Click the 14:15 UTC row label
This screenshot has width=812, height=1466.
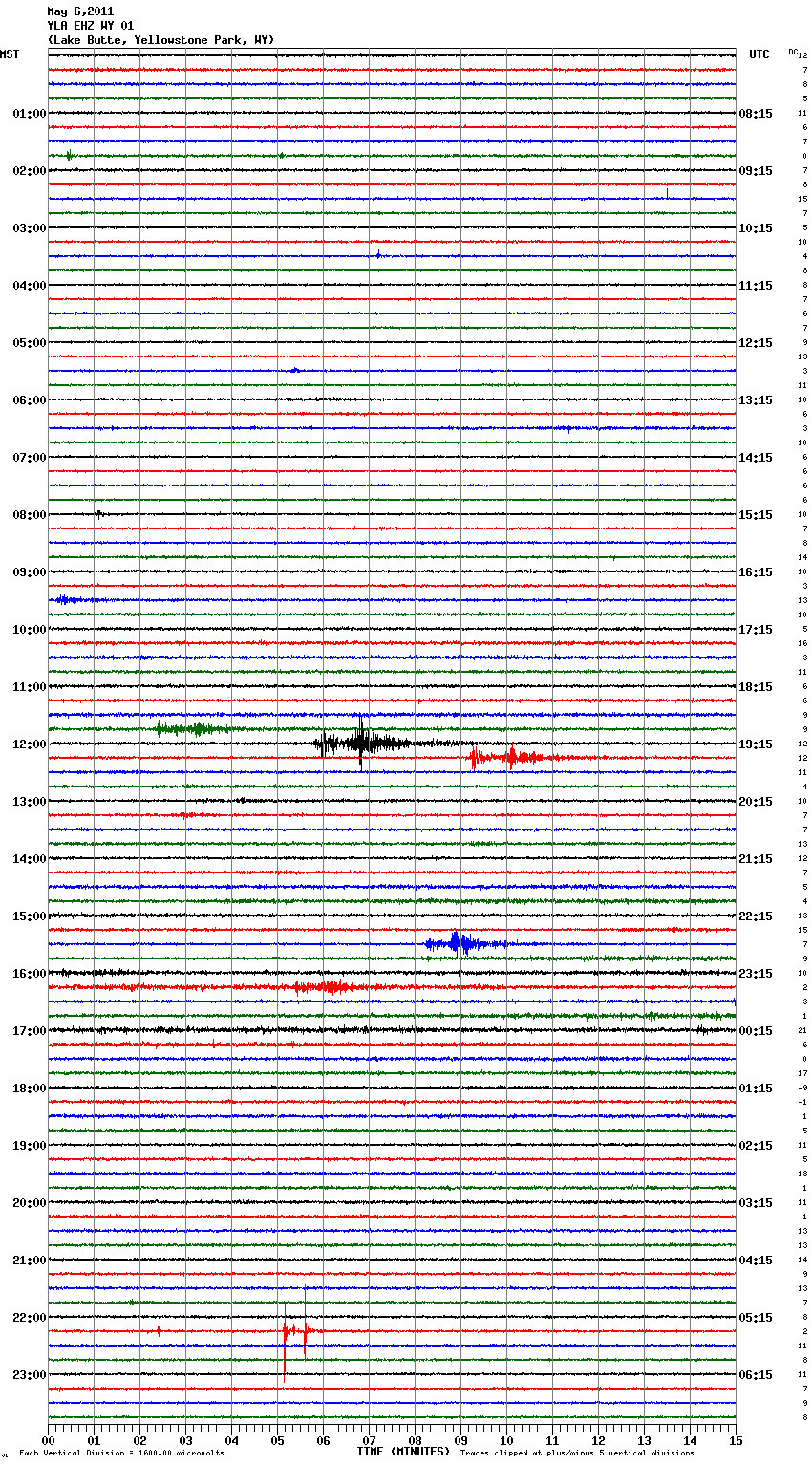(756, 458)
